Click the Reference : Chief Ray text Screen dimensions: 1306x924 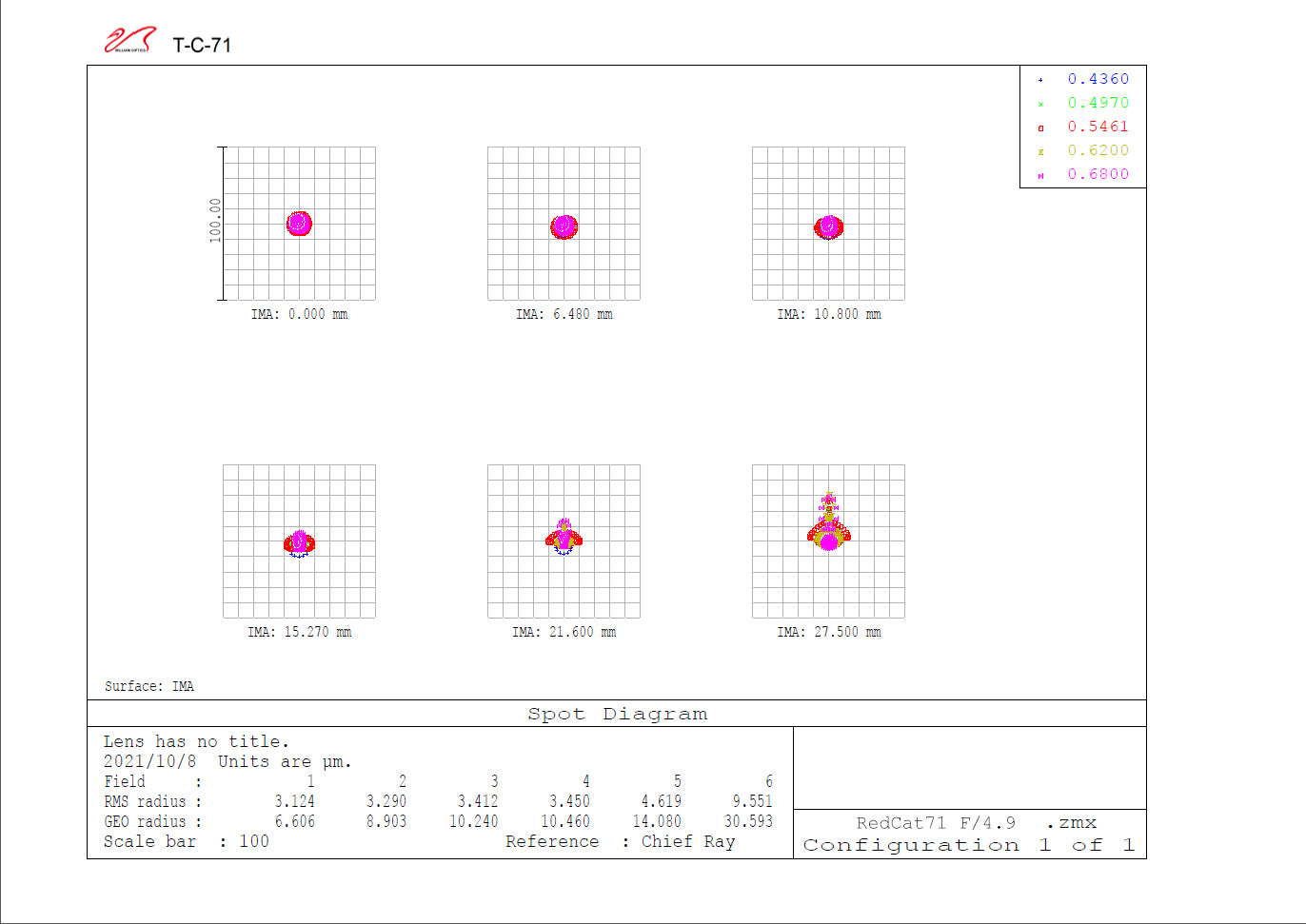click(620, 841)
